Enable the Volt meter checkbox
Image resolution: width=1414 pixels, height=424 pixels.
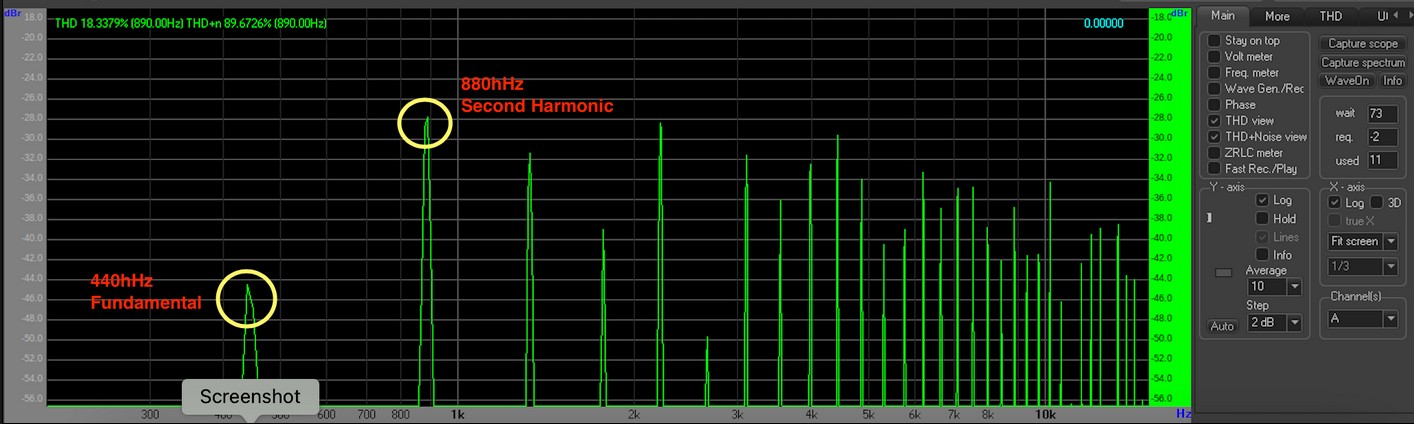(x=1214, y=56)
